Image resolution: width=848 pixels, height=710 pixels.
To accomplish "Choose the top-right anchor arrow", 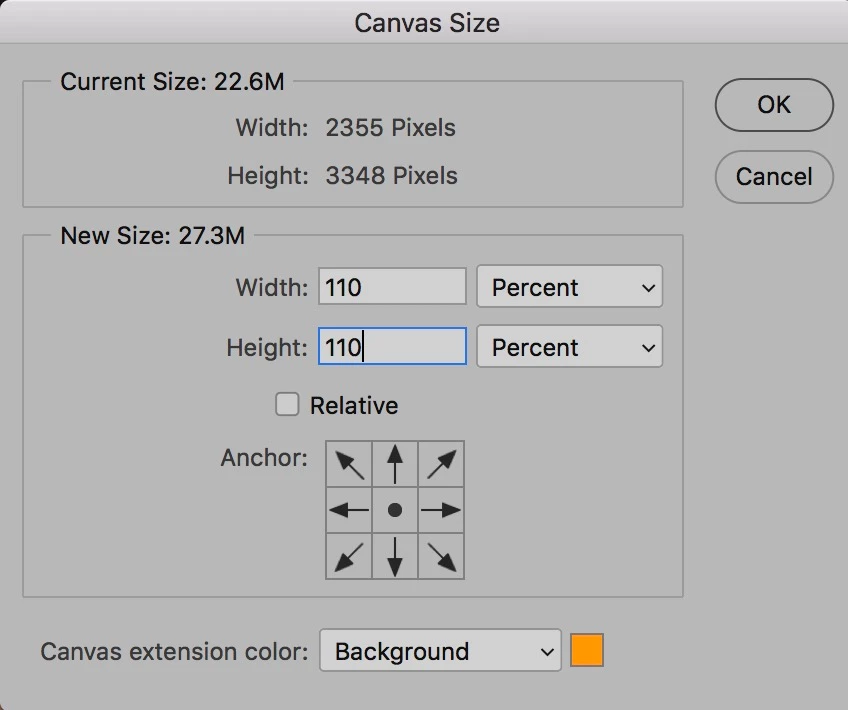I will point(441,464).
